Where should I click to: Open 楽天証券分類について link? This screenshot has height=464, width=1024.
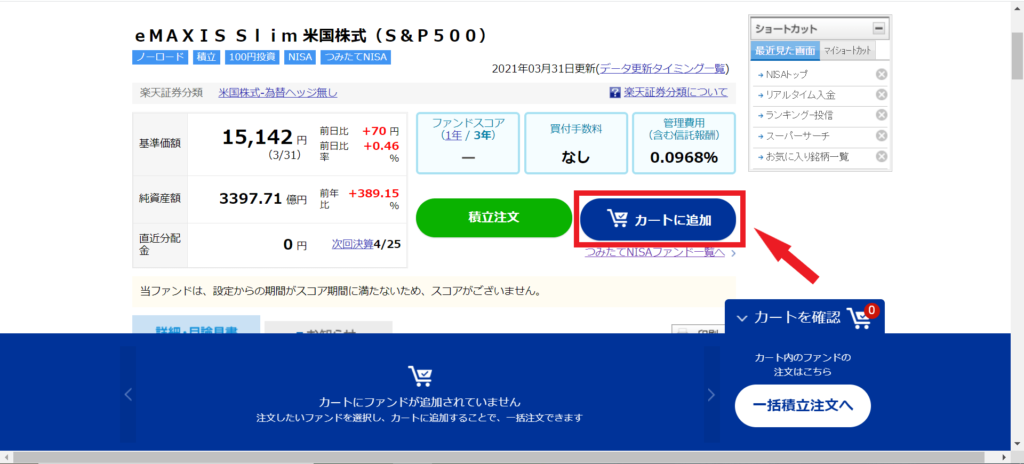pos(675,92)
